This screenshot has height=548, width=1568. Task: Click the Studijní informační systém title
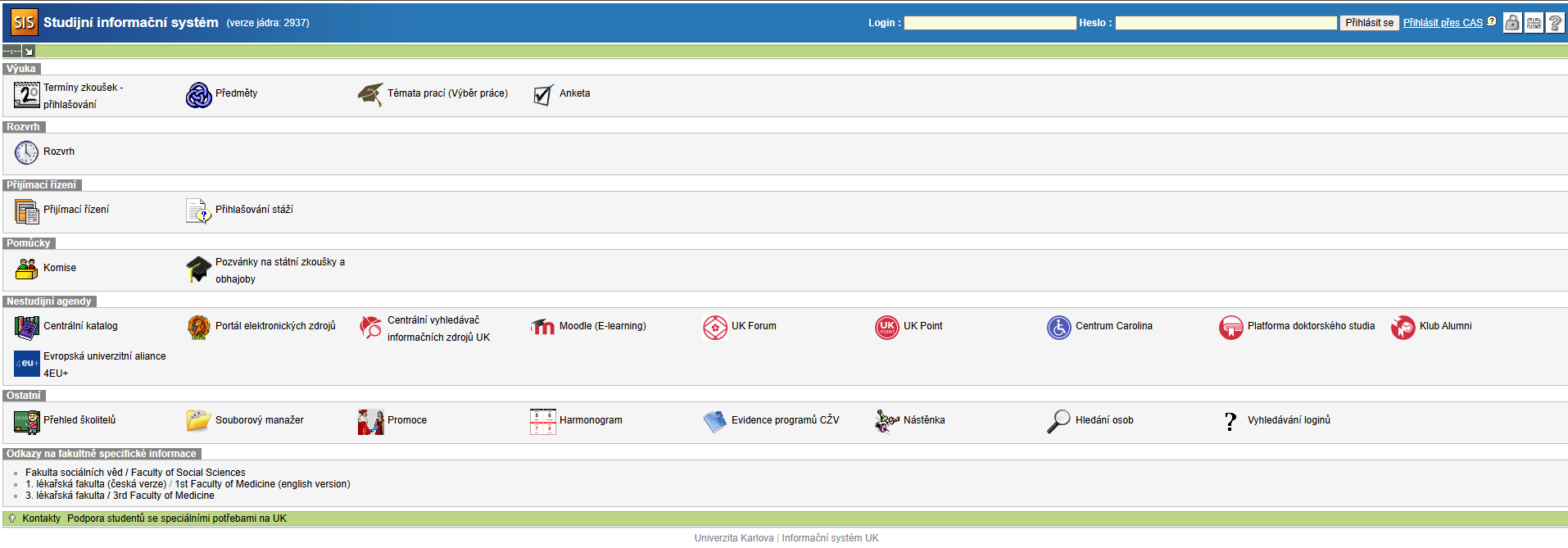tap(131, 22)
